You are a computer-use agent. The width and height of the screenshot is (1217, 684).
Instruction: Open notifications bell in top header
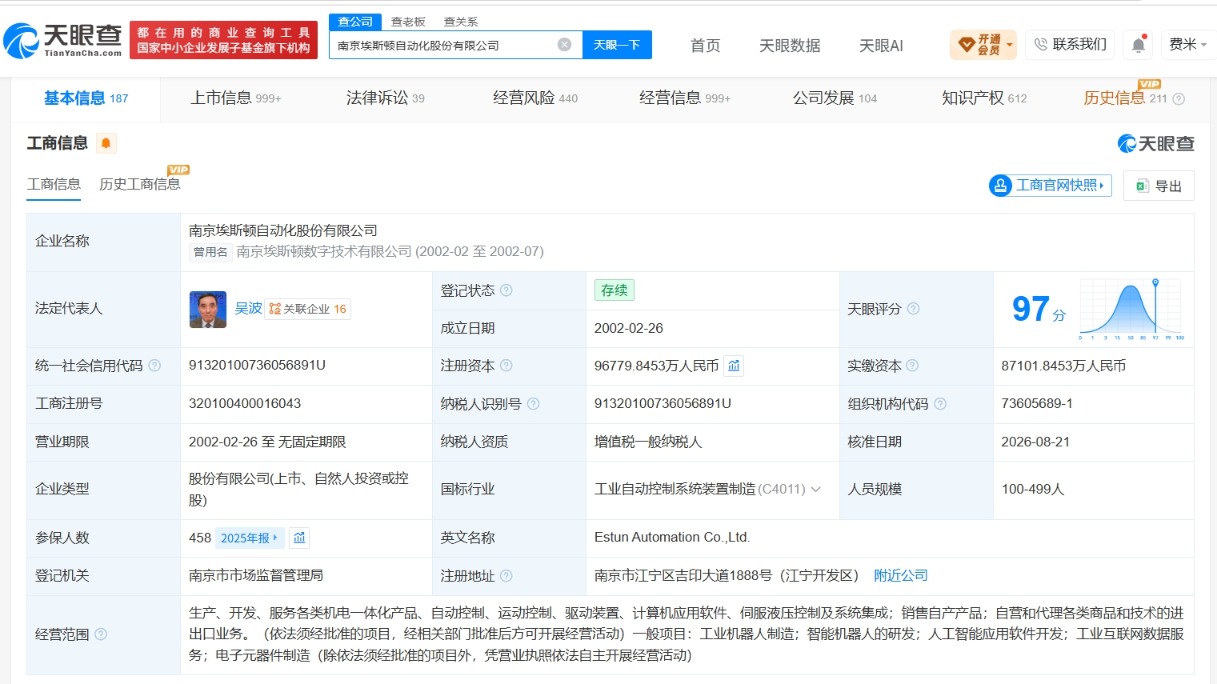tap(1138, 45)
